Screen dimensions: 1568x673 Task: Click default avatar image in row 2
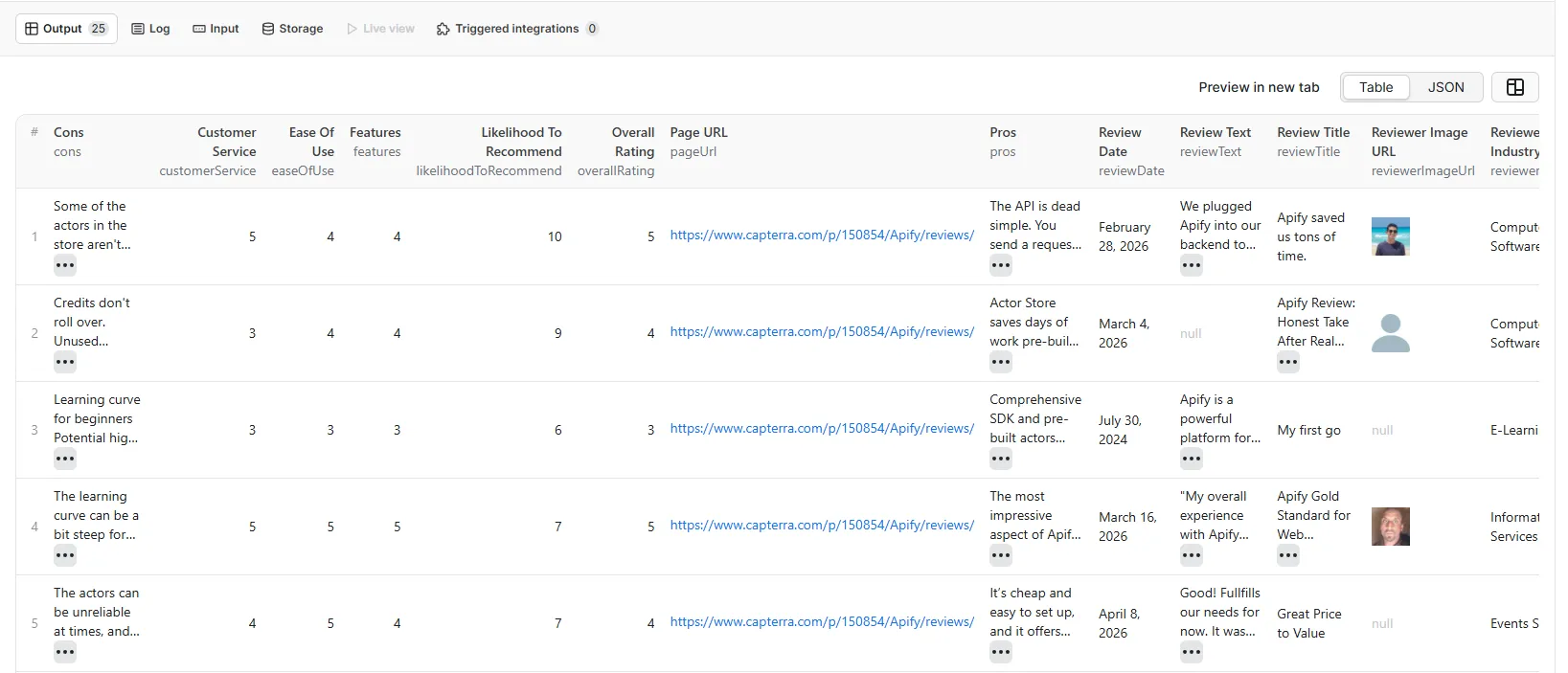point(1390,333)
